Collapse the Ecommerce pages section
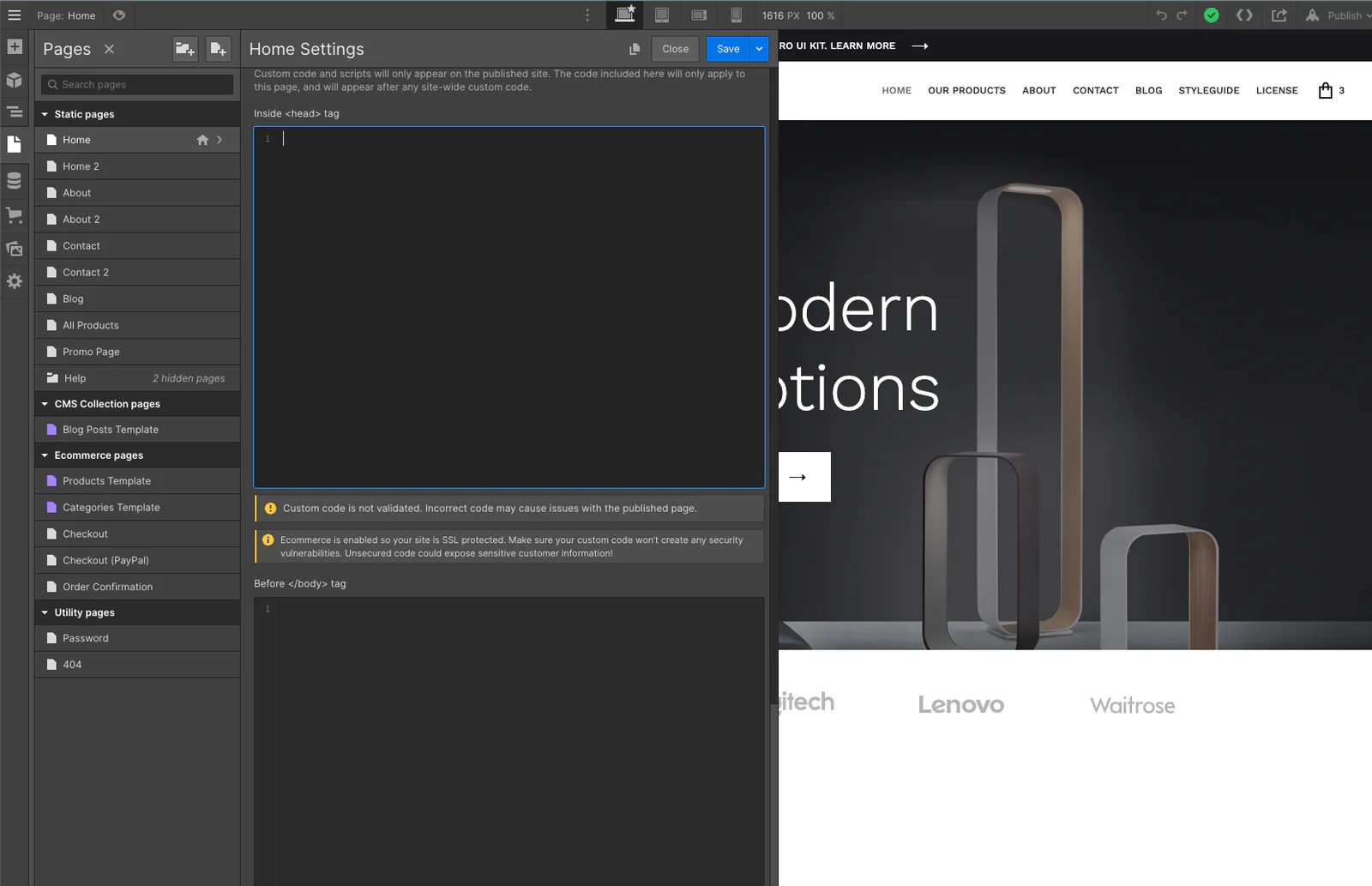The image size is (1372, 886). click(x=45, y=455)
